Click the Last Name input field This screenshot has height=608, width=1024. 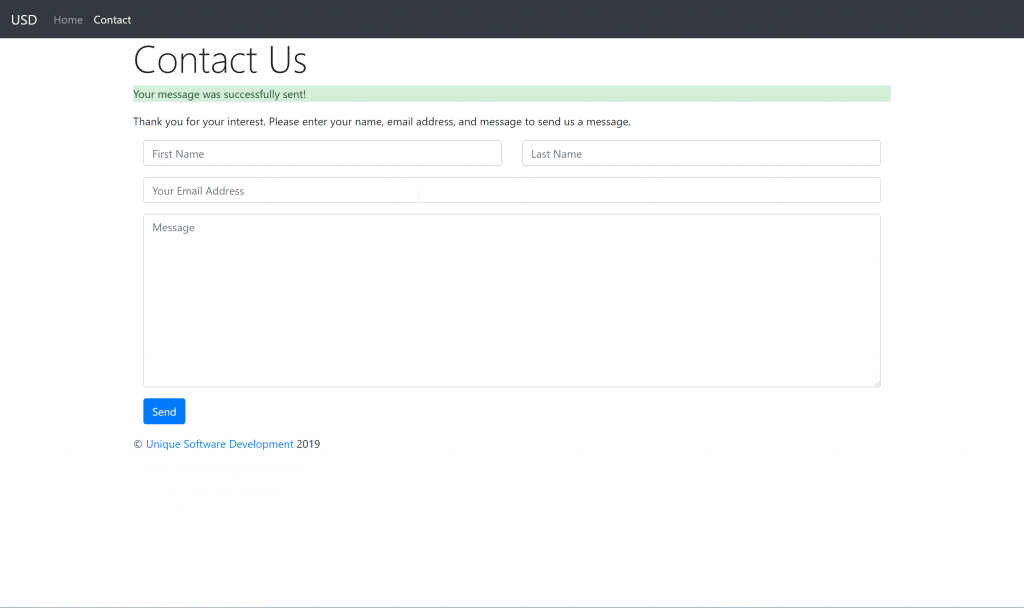click(x=700, y=152)
